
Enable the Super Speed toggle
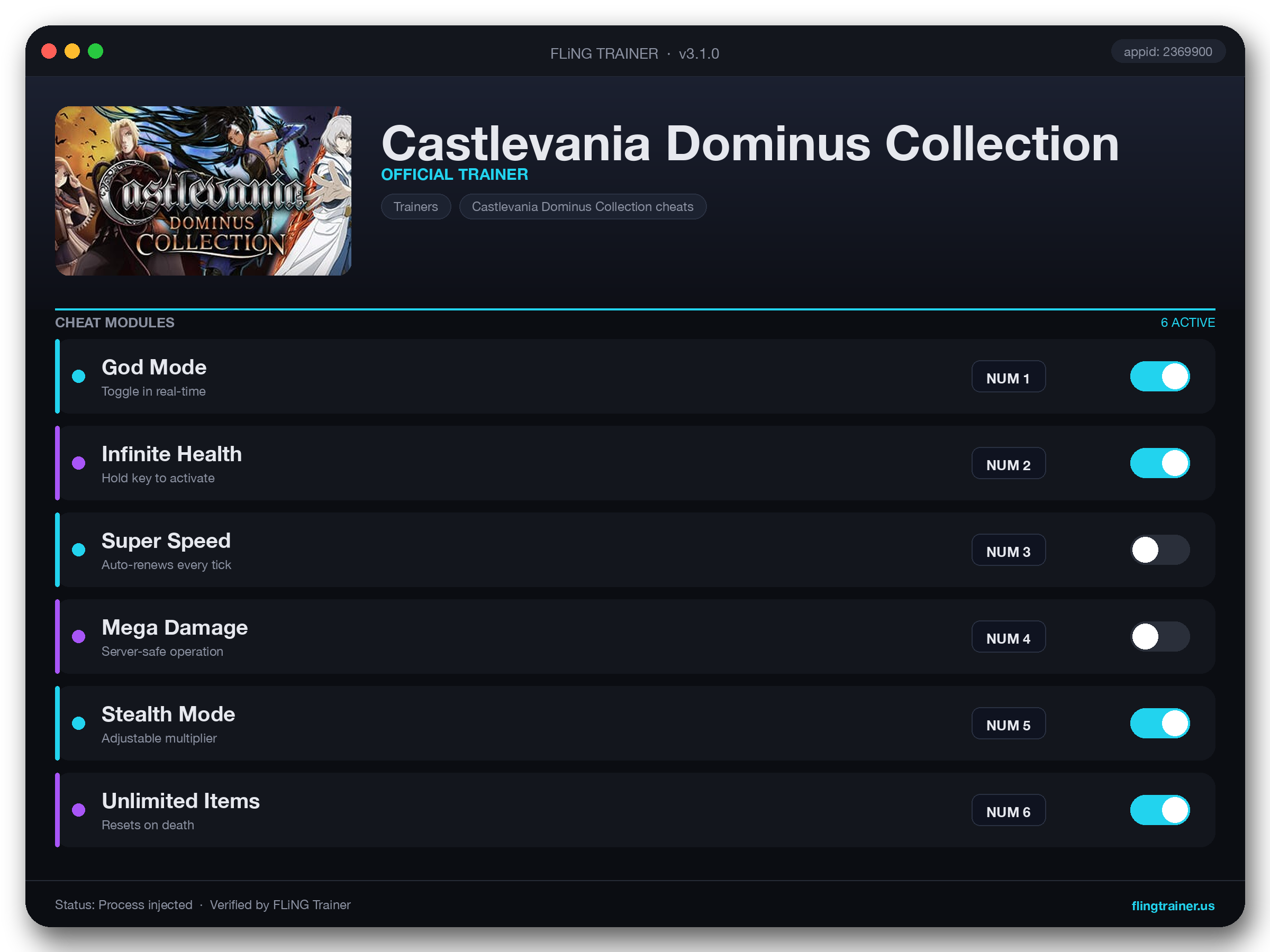(1160, 550)
